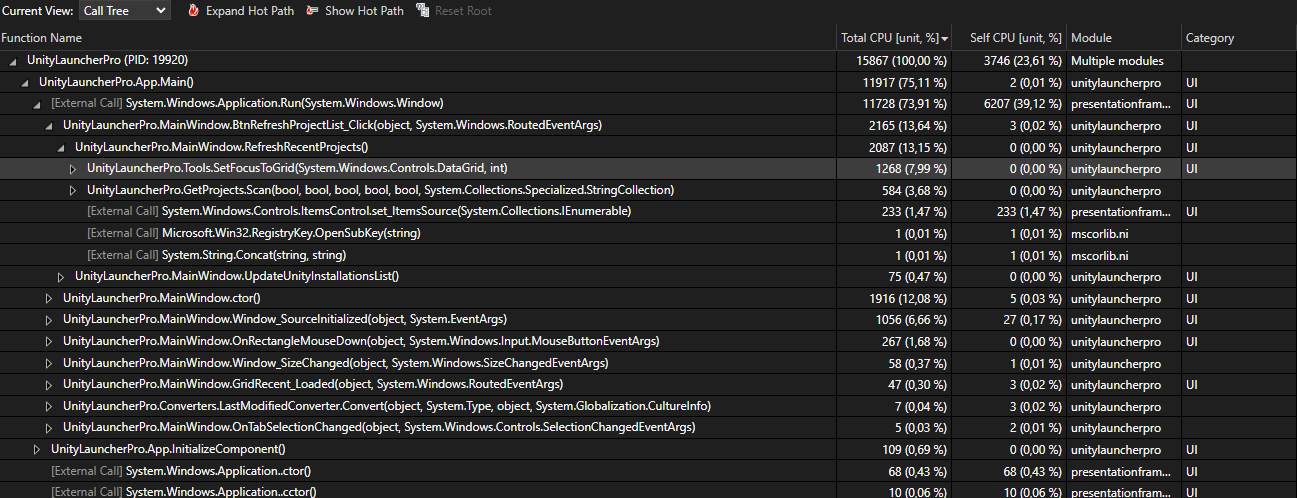The height and width of the screenshot is (498, 1297).
Task: Click the Expand Hot Path flame icon
Action: click(x=193, y=11)
